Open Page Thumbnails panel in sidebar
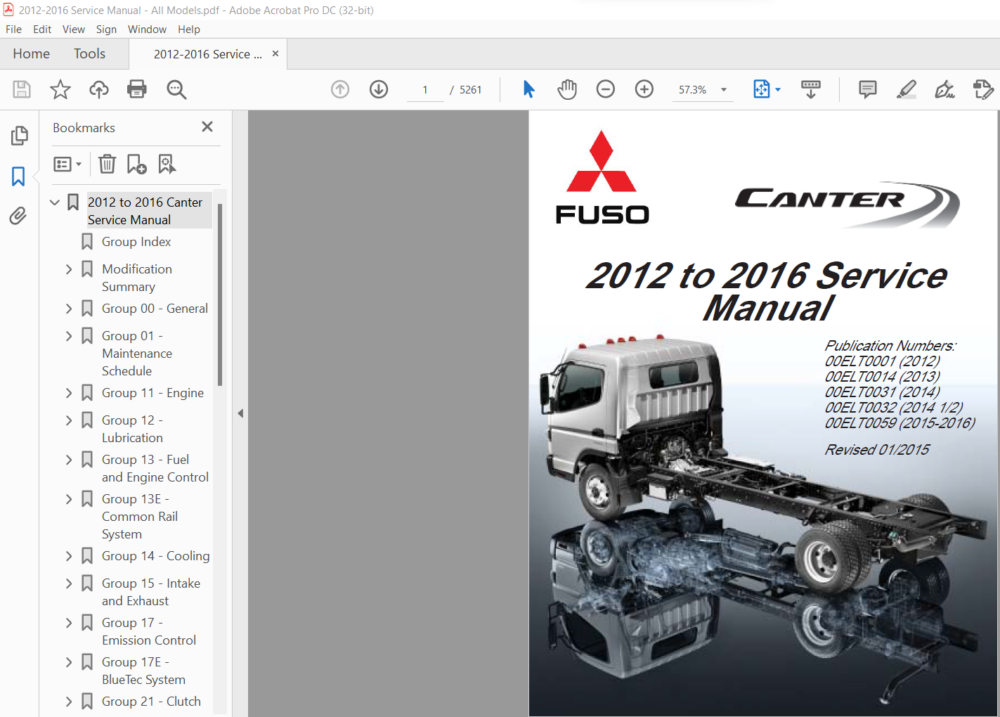 point(19,135)
